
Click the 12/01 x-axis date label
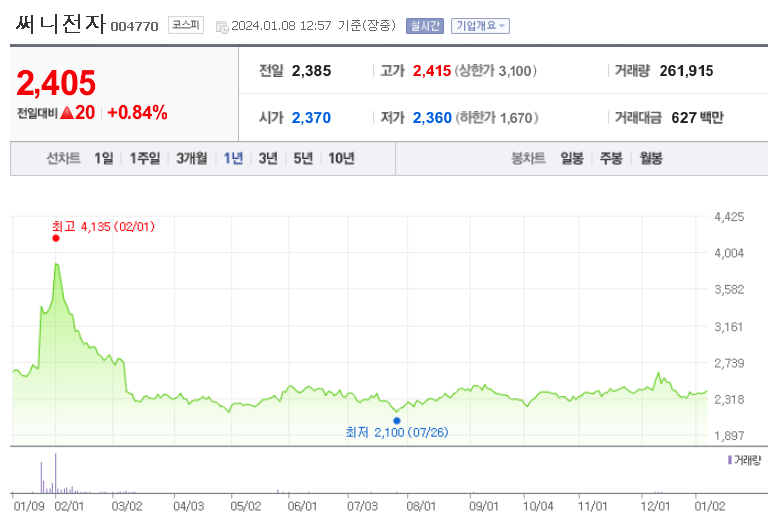pyautogui.click(x=655, y=506)
